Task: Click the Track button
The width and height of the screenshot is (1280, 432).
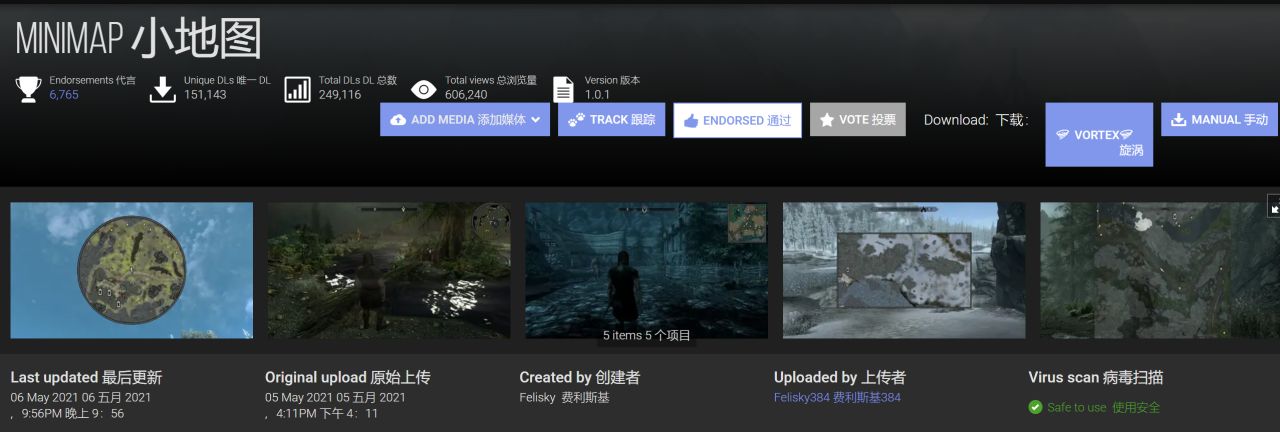Action: pyautogui.click(x=611, y=119)
